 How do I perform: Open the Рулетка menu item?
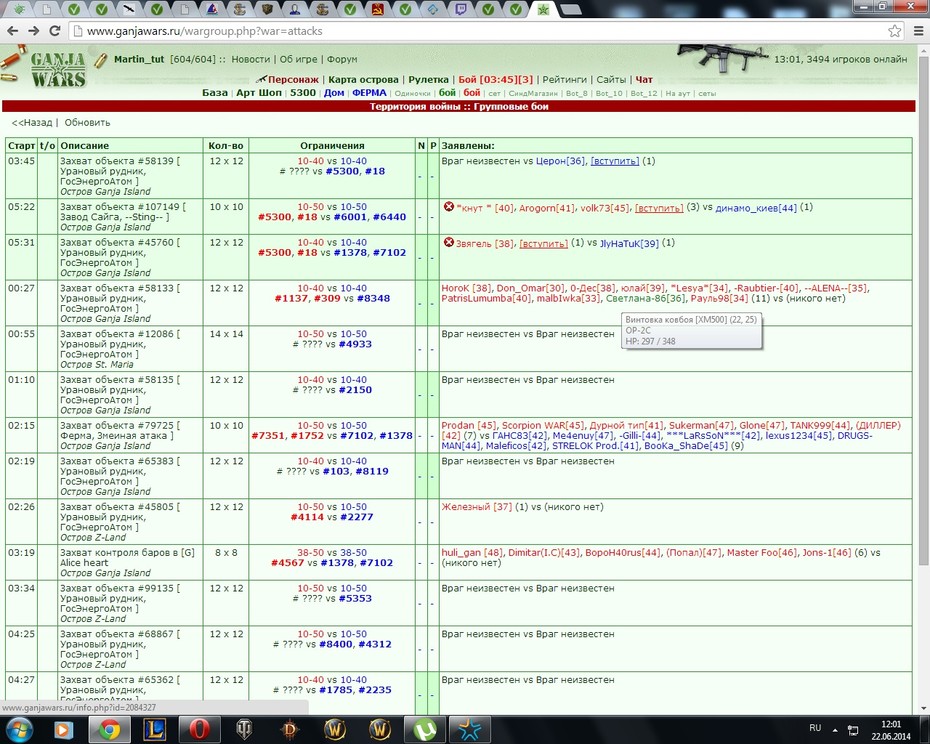click(428, 80)
